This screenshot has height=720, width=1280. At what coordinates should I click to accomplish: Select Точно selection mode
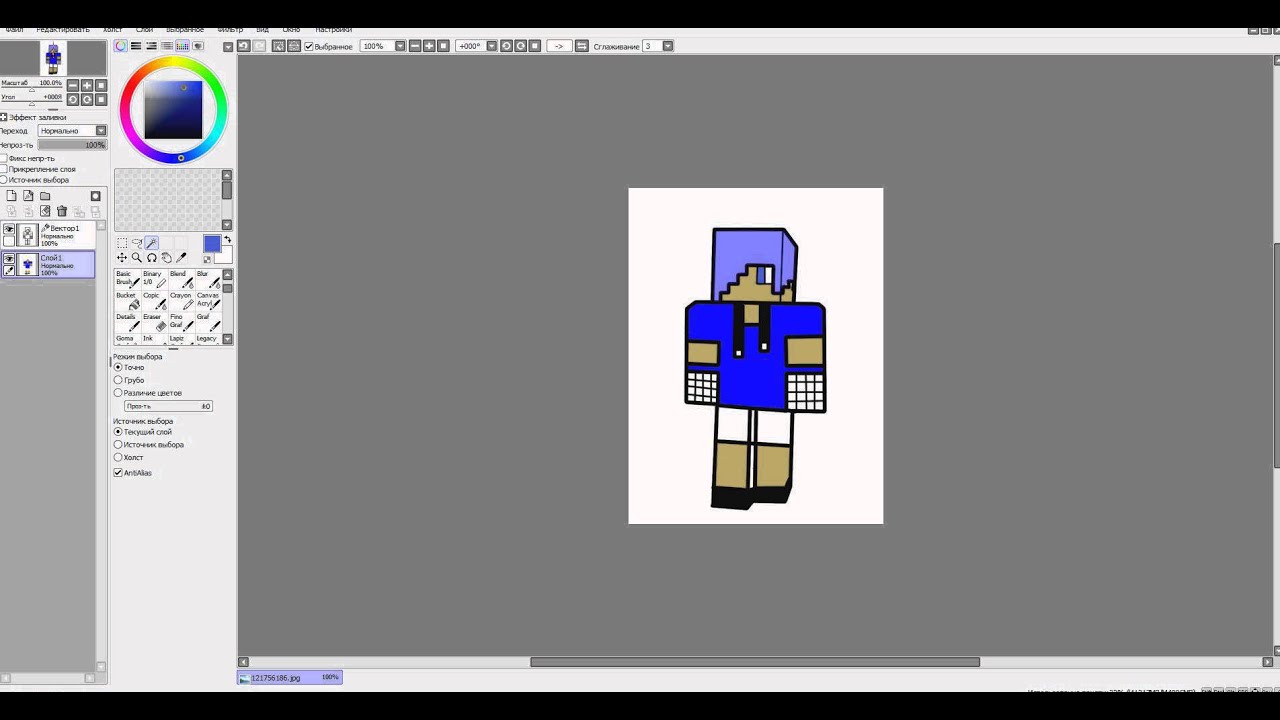click(x=118, y=367)
